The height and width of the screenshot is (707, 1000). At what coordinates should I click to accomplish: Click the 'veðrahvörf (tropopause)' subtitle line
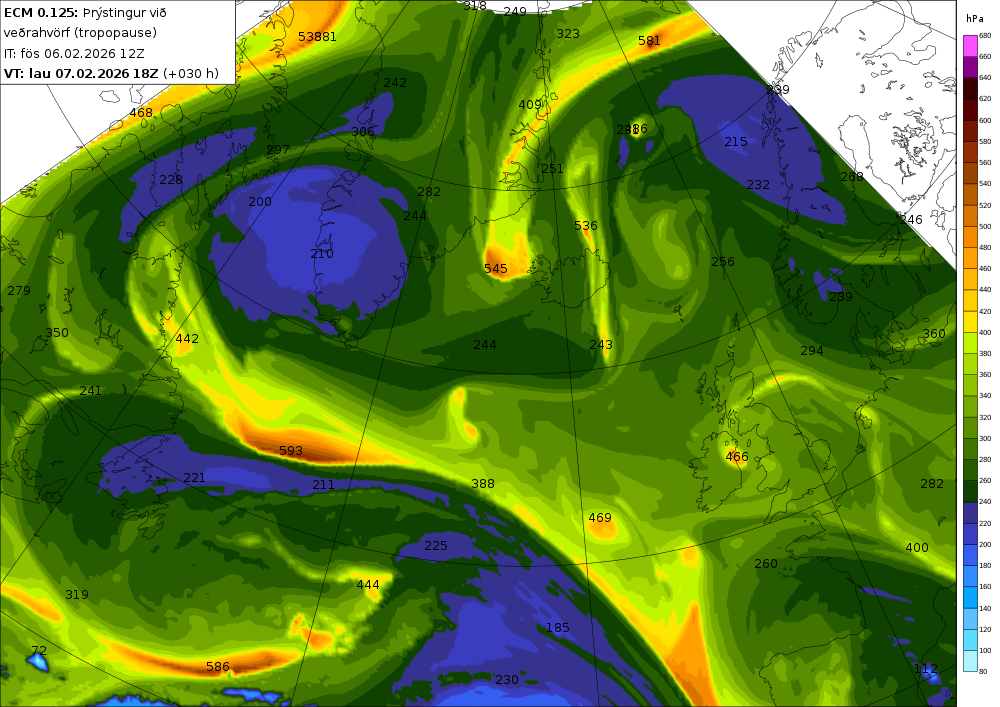pos(80,33)
